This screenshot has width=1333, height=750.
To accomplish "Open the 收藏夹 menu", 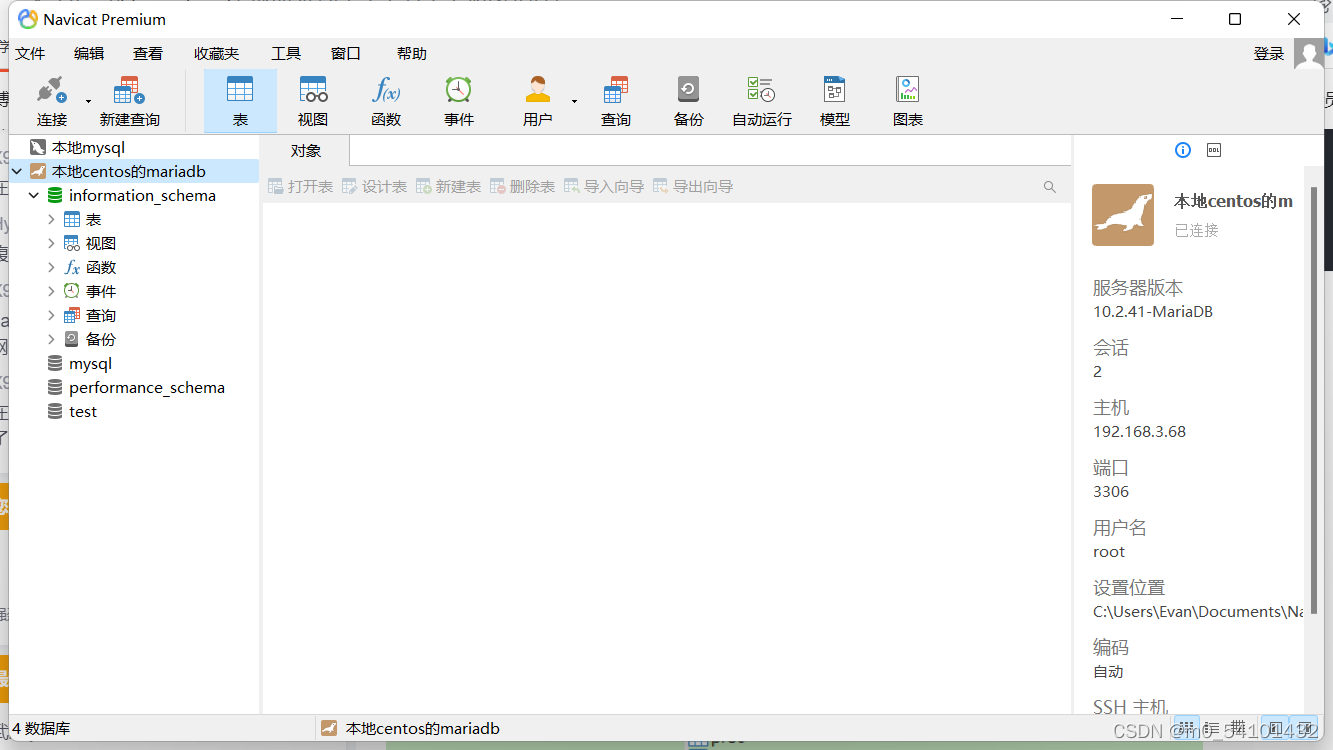I will [x=217, y=54].
